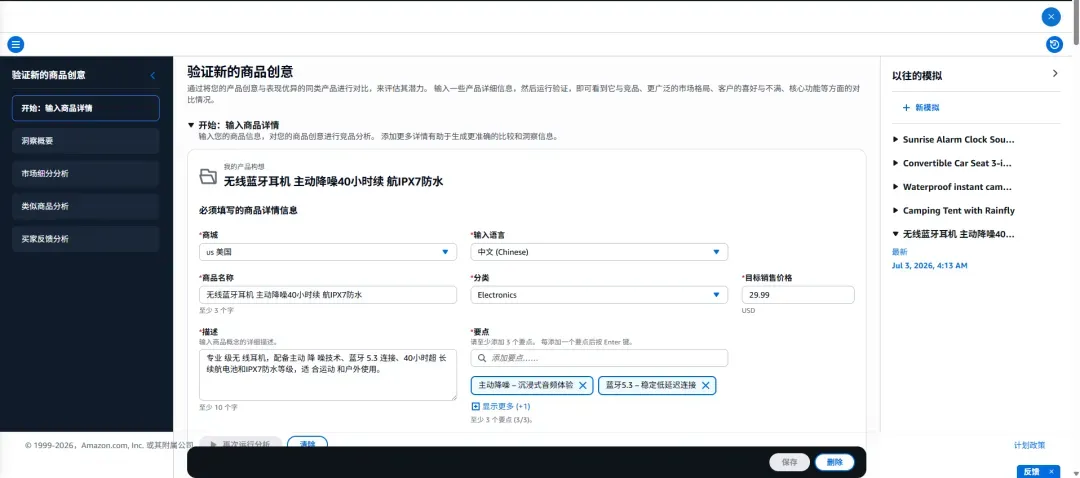Click 显示更多 (+1) link

pyautogui.click(x=506, y=406)
